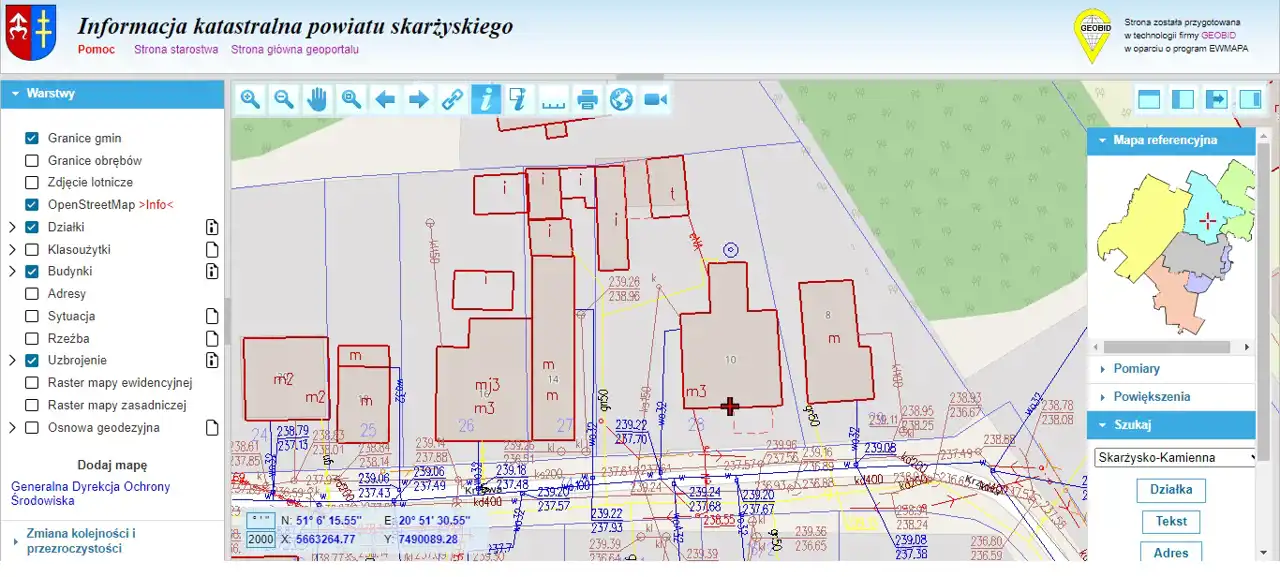Image resolution: width=1280 pixels, height=577 pixels.
Task: Open the Strona starostwa link
Action: 176,49
